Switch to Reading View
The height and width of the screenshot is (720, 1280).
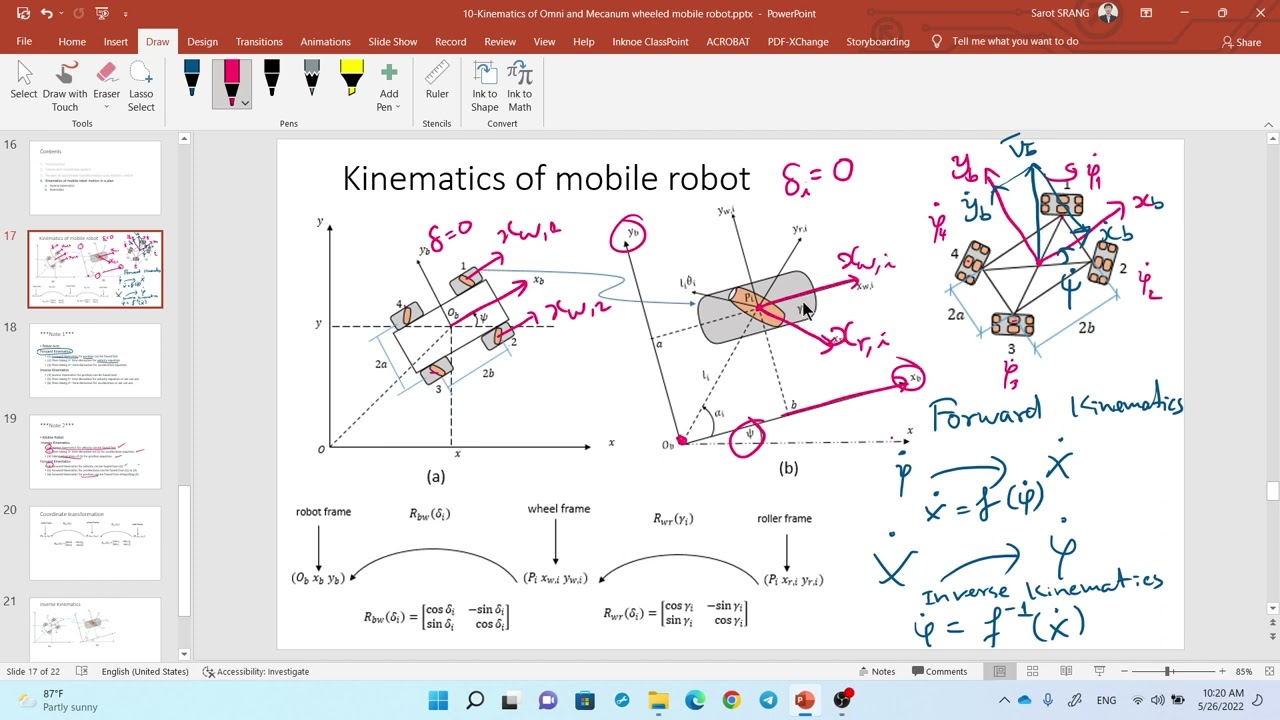(1066, 671)
